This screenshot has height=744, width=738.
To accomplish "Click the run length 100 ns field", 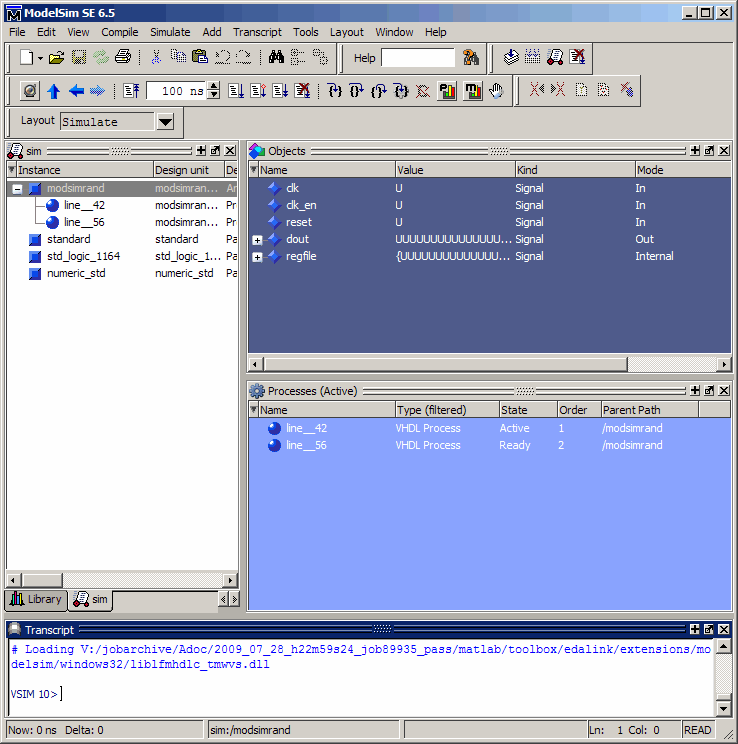I will pyautogui.click(x=176, y=91).
